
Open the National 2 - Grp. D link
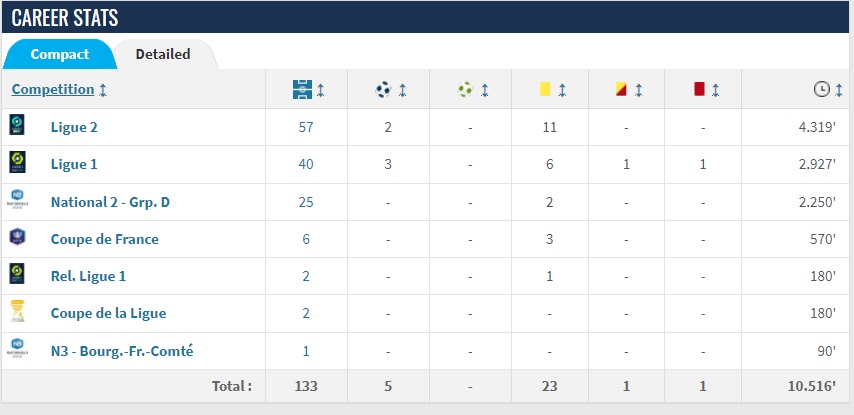pos(110,202)
